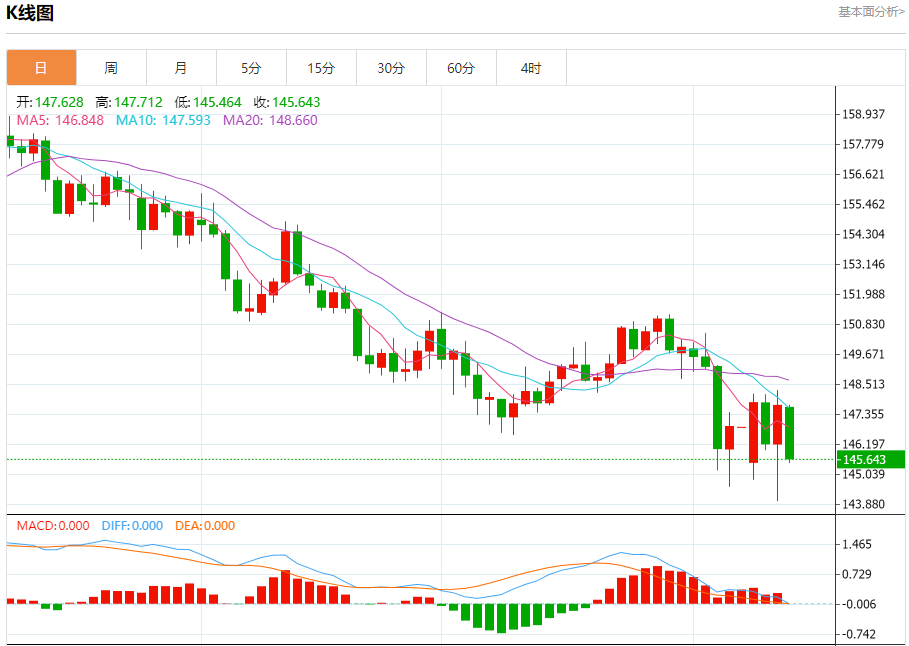Open the 30分 interval tab
909x646 pixels.
tap(391, 68)
